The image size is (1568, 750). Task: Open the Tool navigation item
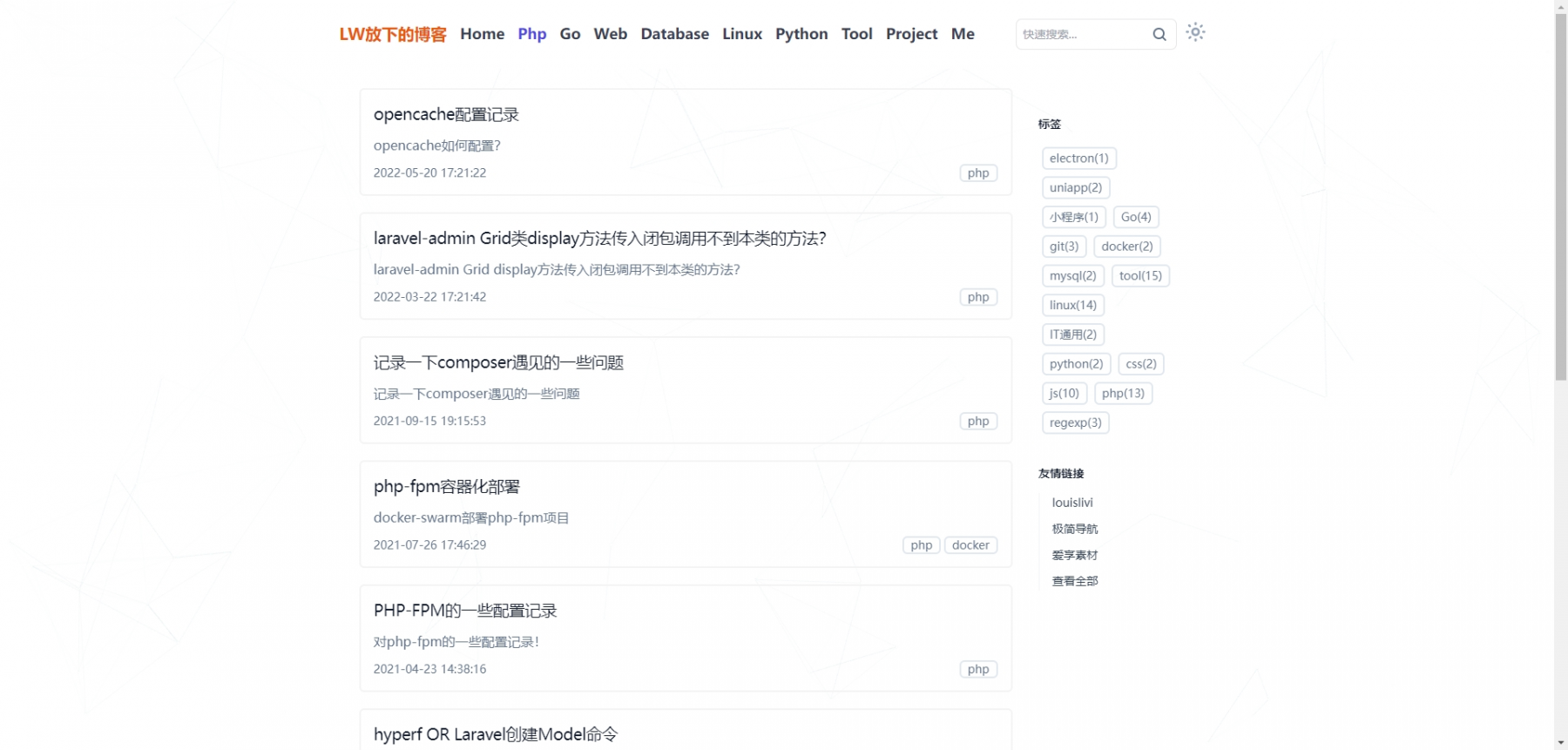[857, 34]
